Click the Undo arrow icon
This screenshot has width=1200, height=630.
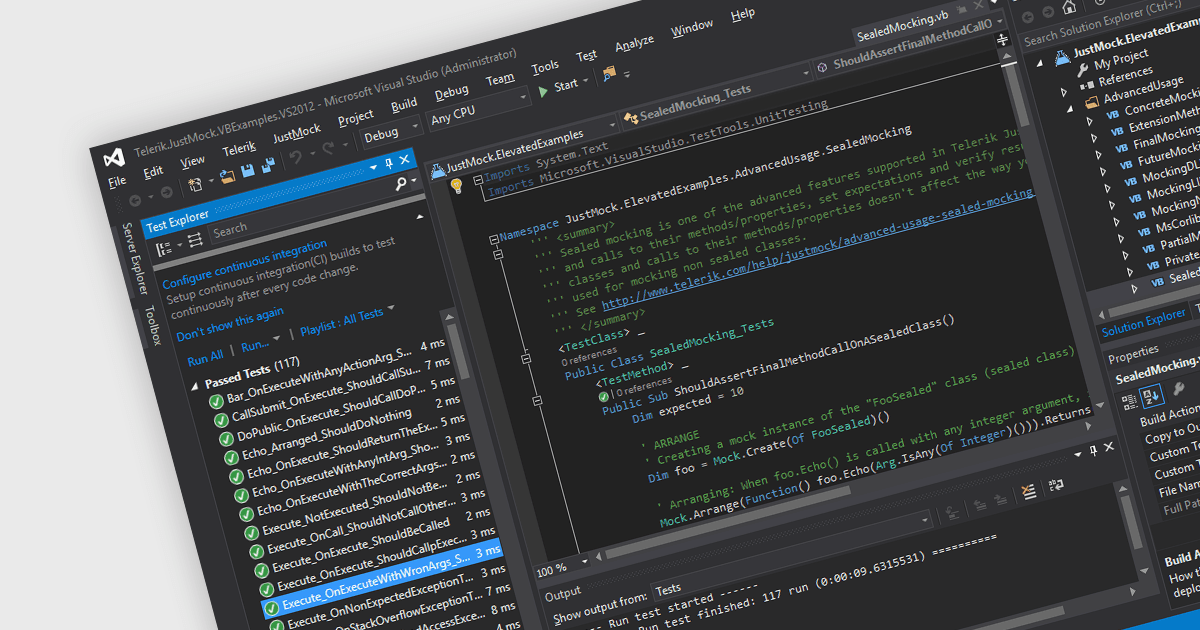tap(294, 159)
